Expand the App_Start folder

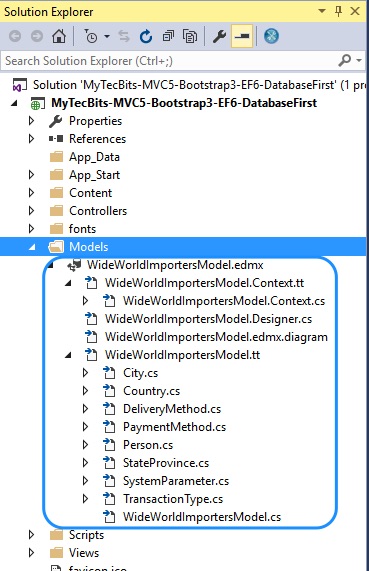[x=31, y=175]
